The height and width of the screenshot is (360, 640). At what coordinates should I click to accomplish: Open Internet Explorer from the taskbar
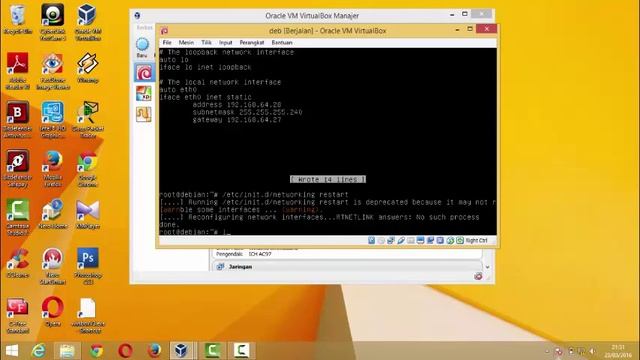pos(39,351)
